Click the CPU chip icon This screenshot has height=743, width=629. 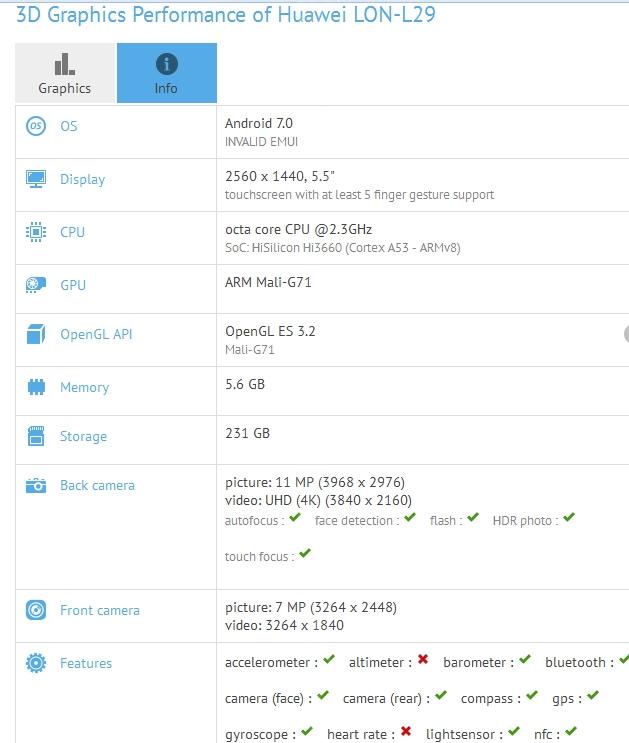(x=36, y=232)
